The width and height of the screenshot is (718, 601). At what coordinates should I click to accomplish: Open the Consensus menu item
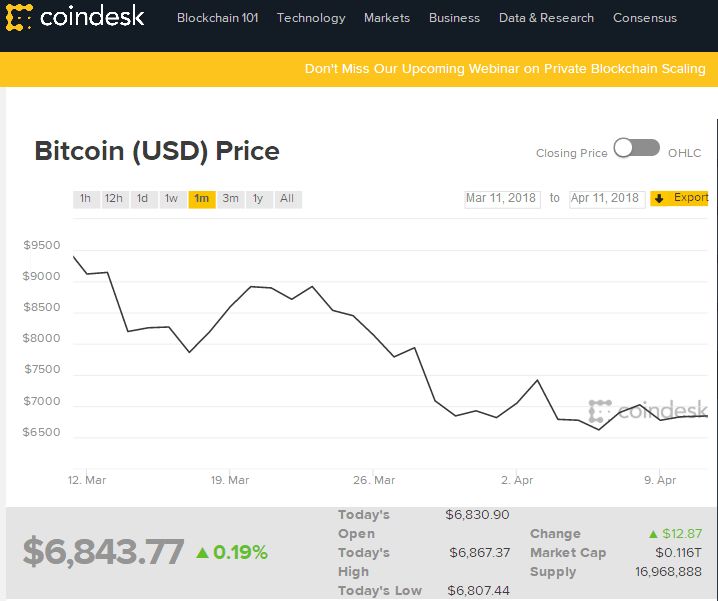click(x=645, y=18)
